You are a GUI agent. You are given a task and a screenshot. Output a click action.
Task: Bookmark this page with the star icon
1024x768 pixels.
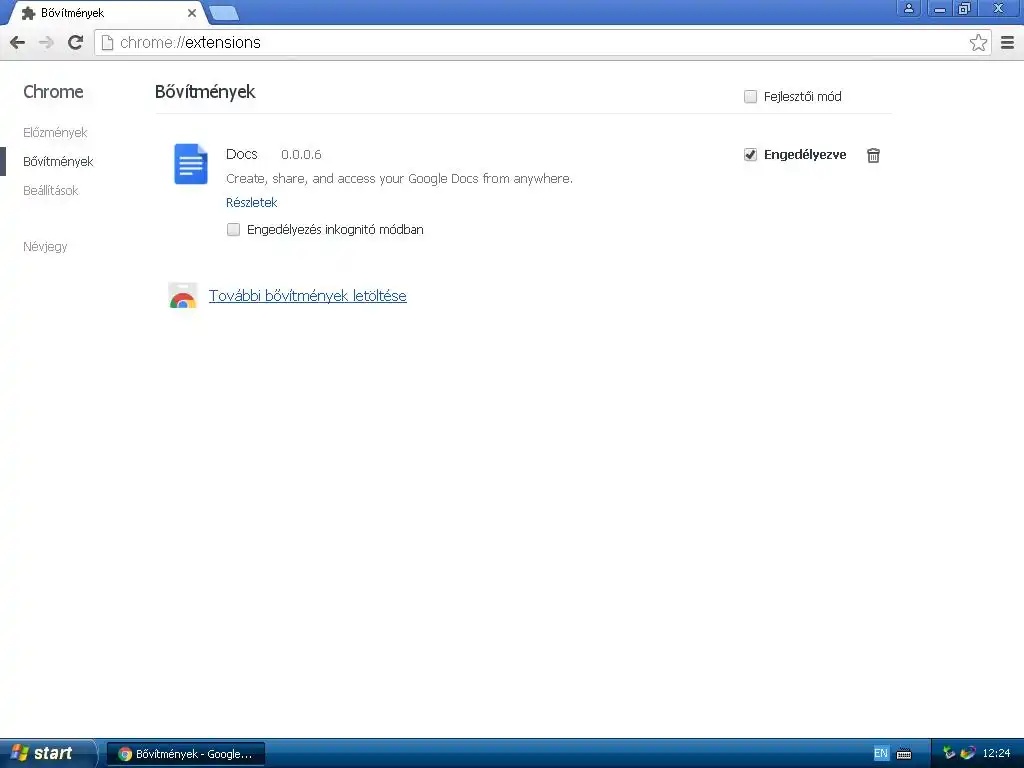point(978,42)
